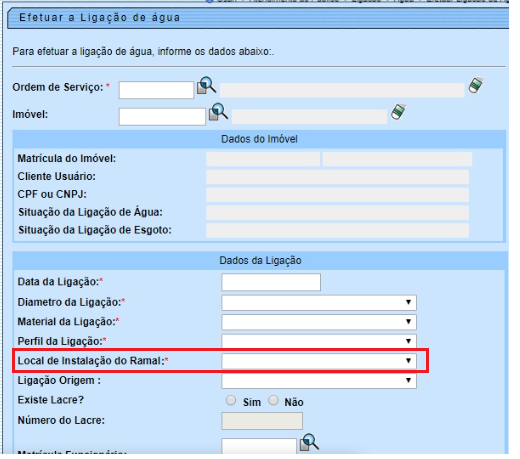Open Diametro da Ligação dropdown

point(319,303)
